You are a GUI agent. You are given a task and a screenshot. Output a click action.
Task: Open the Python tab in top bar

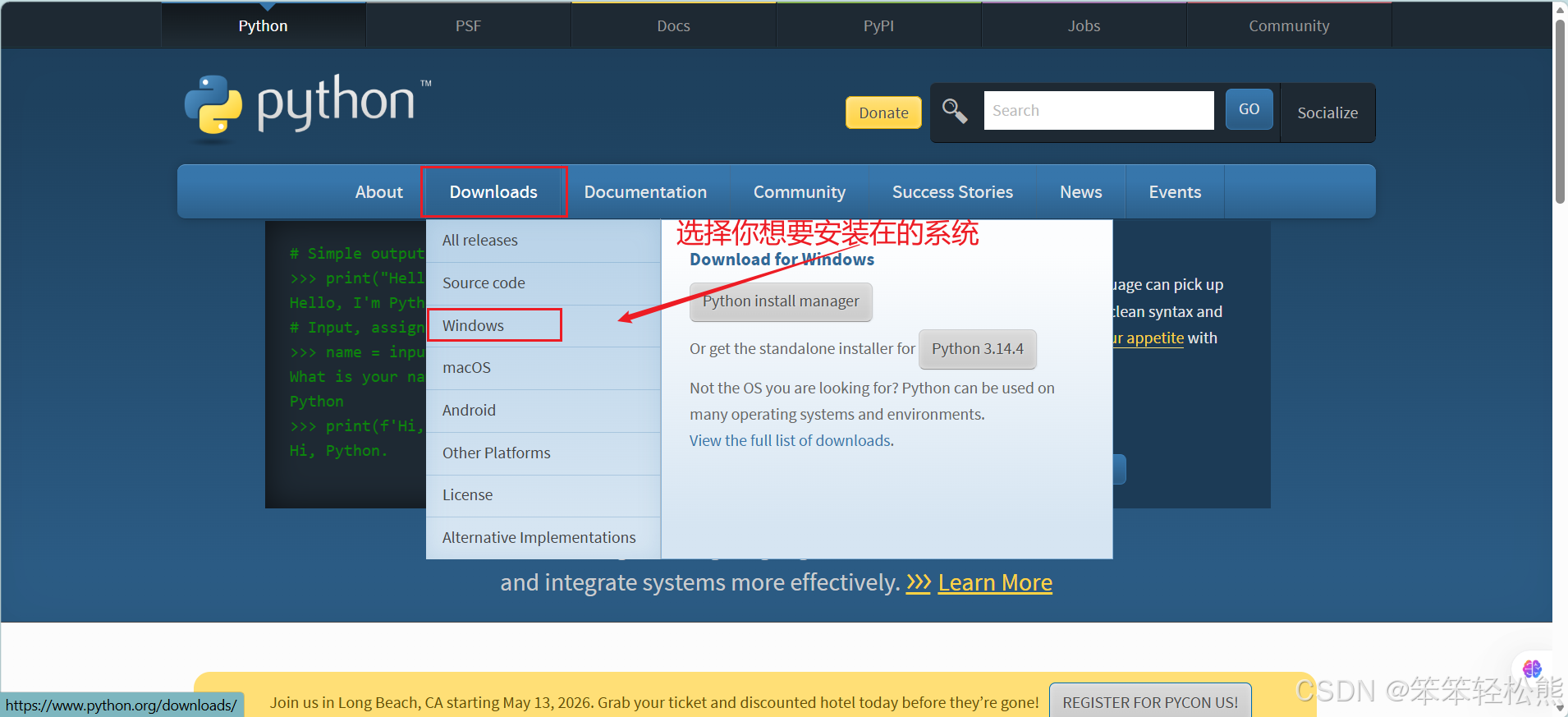pos(263,25)
